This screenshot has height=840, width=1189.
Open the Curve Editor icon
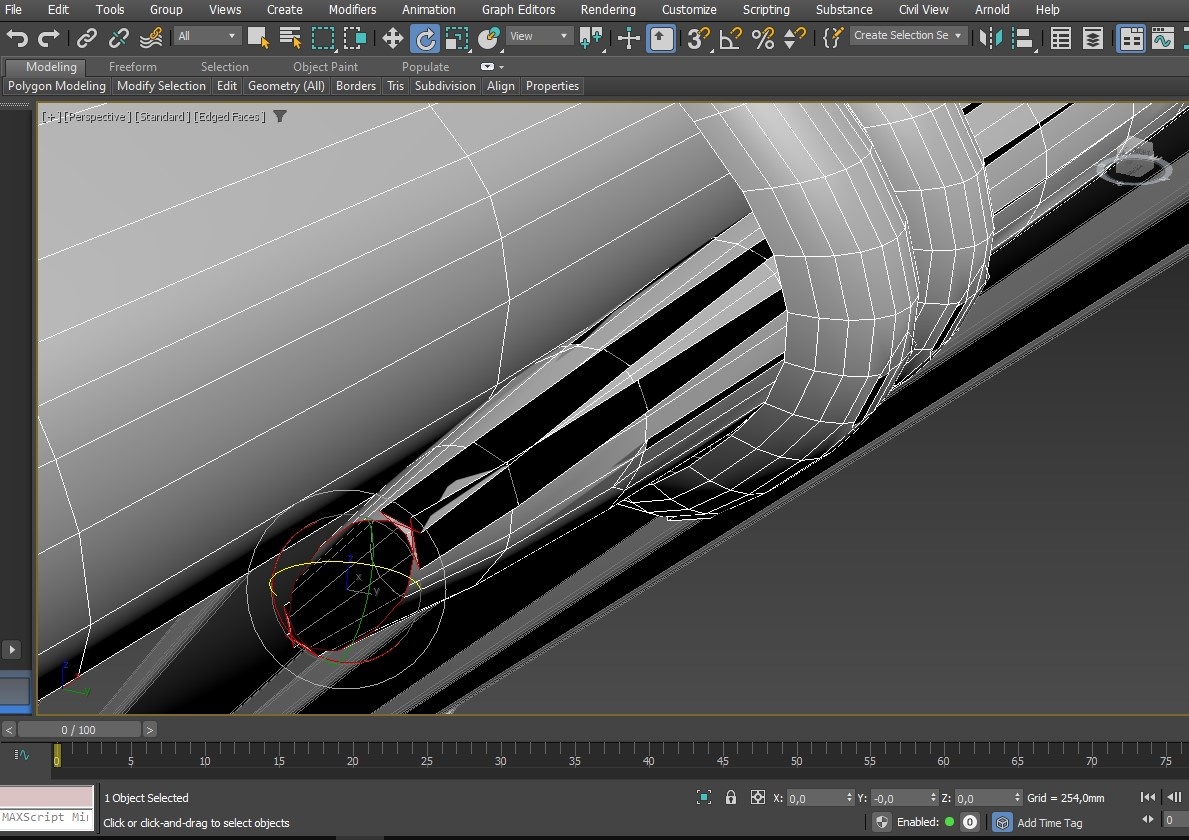tap(1162, 39)
